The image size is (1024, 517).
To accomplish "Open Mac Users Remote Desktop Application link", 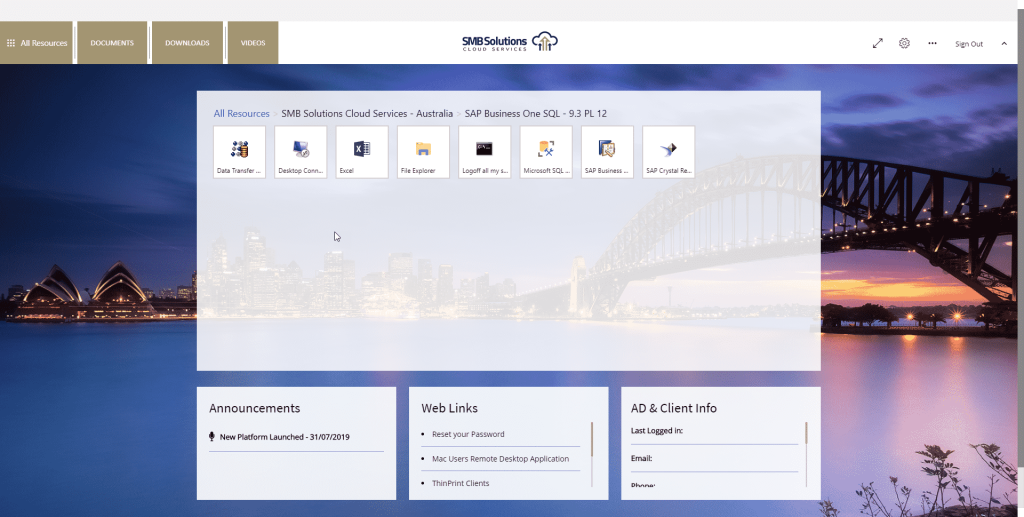I will 500,459.
